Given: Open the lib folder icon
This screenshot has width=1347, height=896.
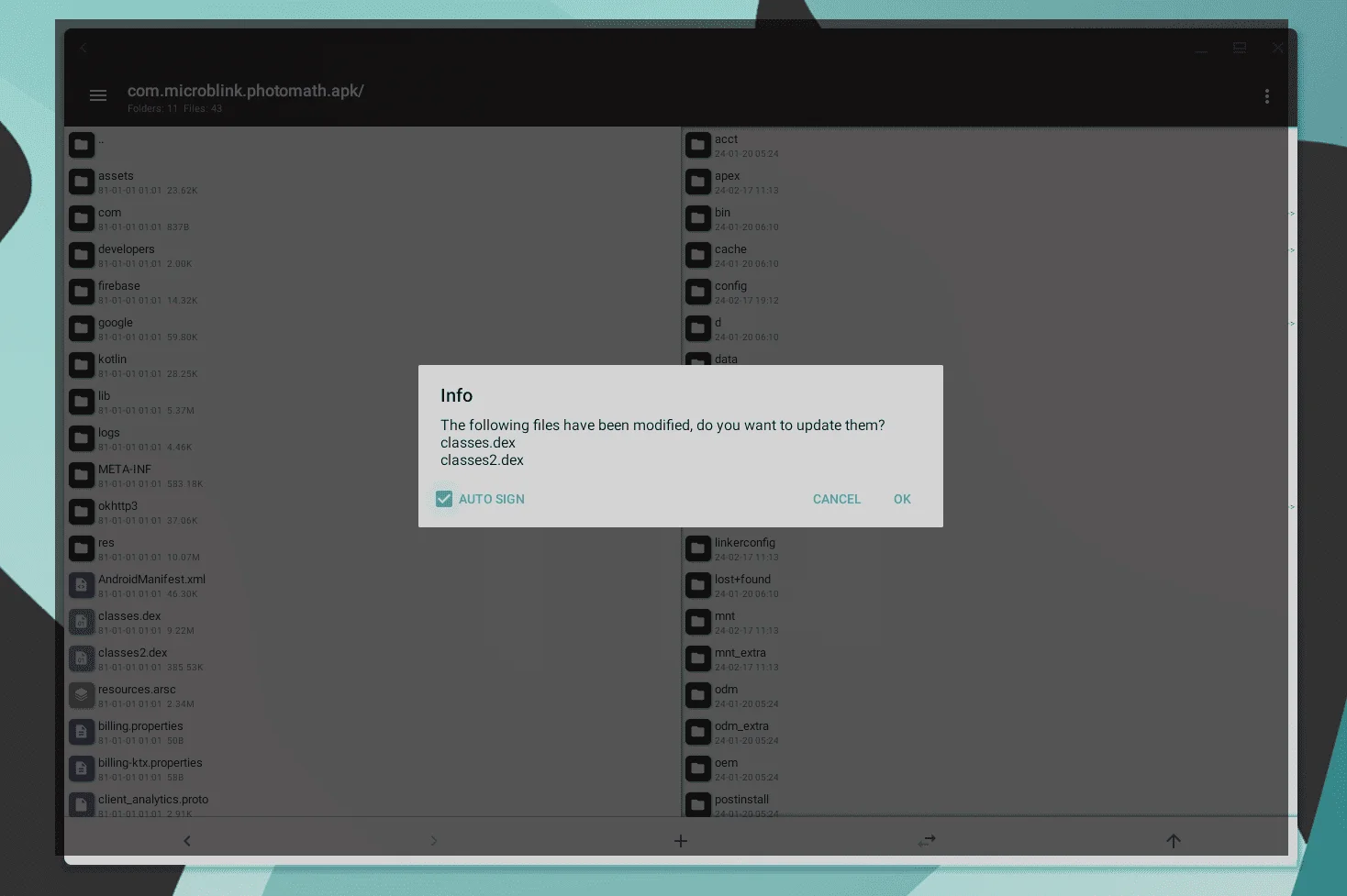Looking at the screenshot, I should click(82, 401).
